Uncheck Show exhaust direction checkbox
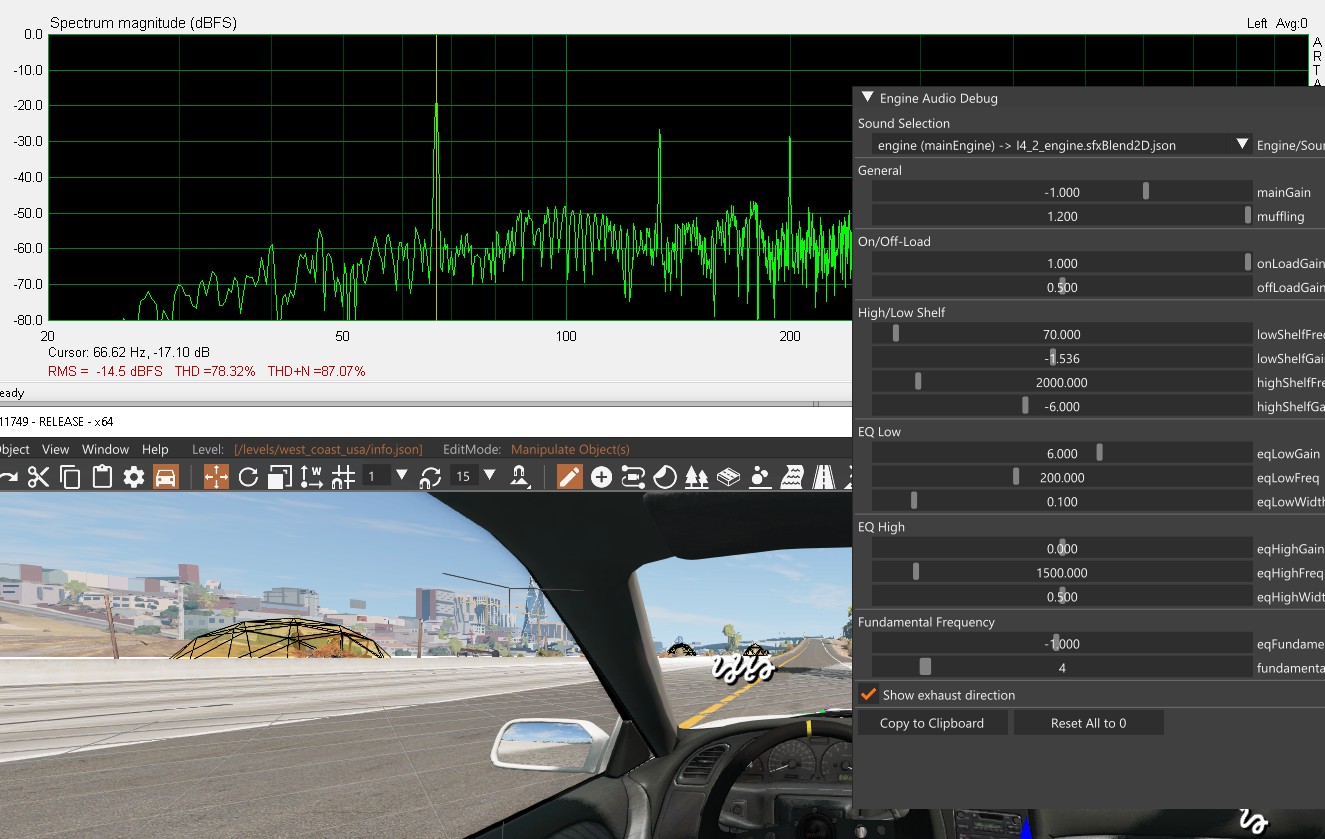The image size is (1325, 839). [x=868, y=695]
